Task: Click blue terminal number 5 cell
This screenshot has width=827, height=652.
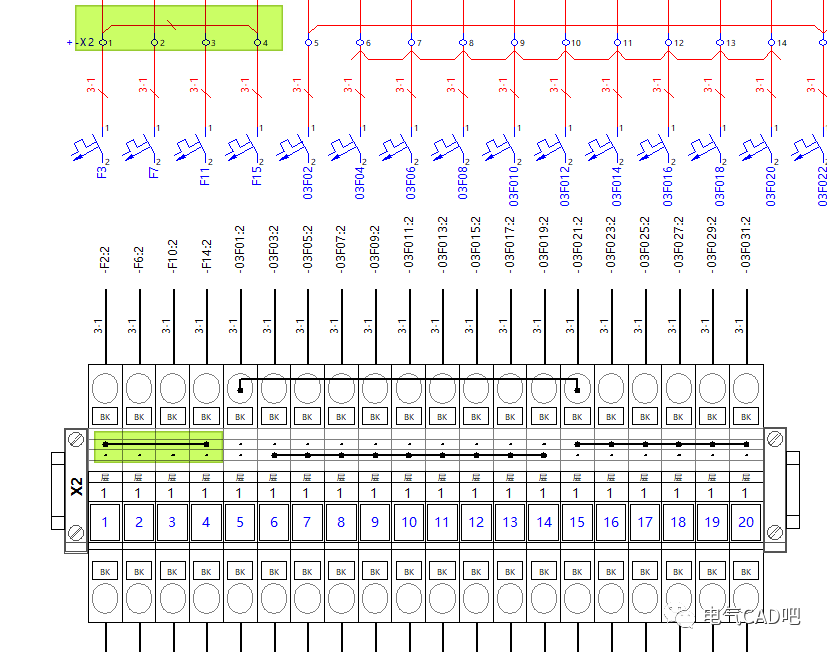Action: point(240,522)
